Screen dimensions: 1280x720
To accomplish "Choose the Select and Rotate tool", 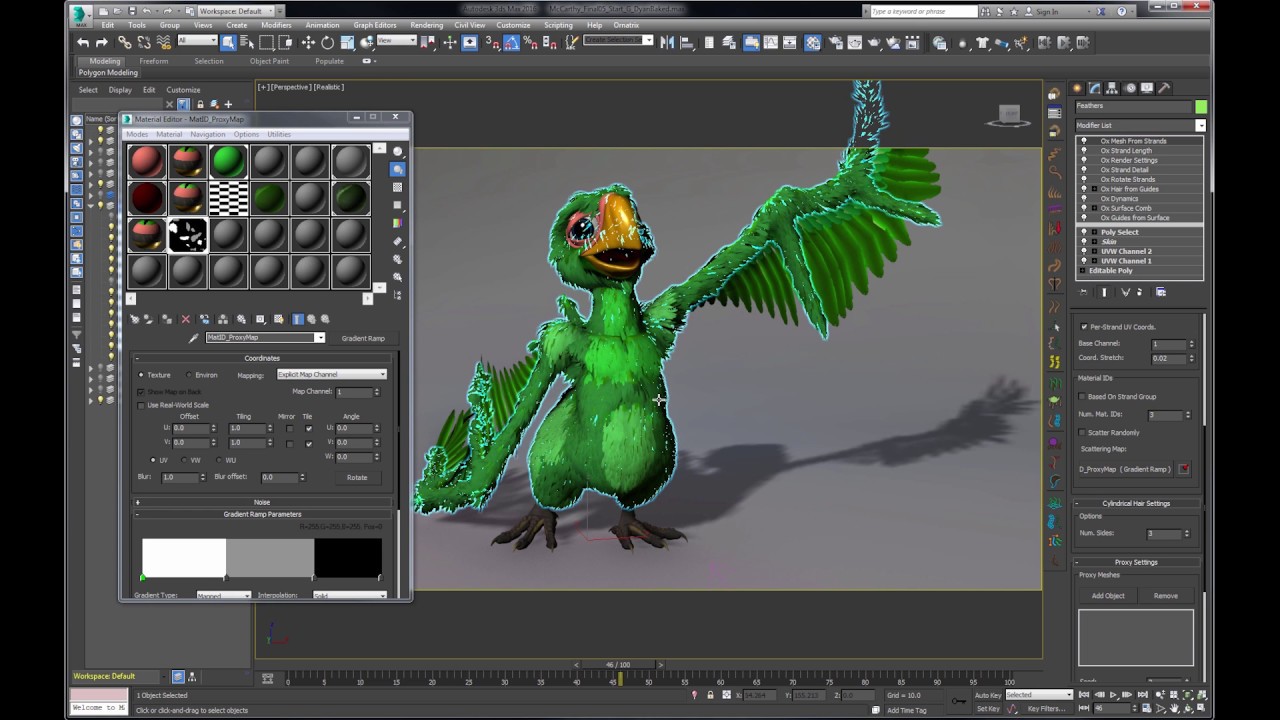I will 327,42.
